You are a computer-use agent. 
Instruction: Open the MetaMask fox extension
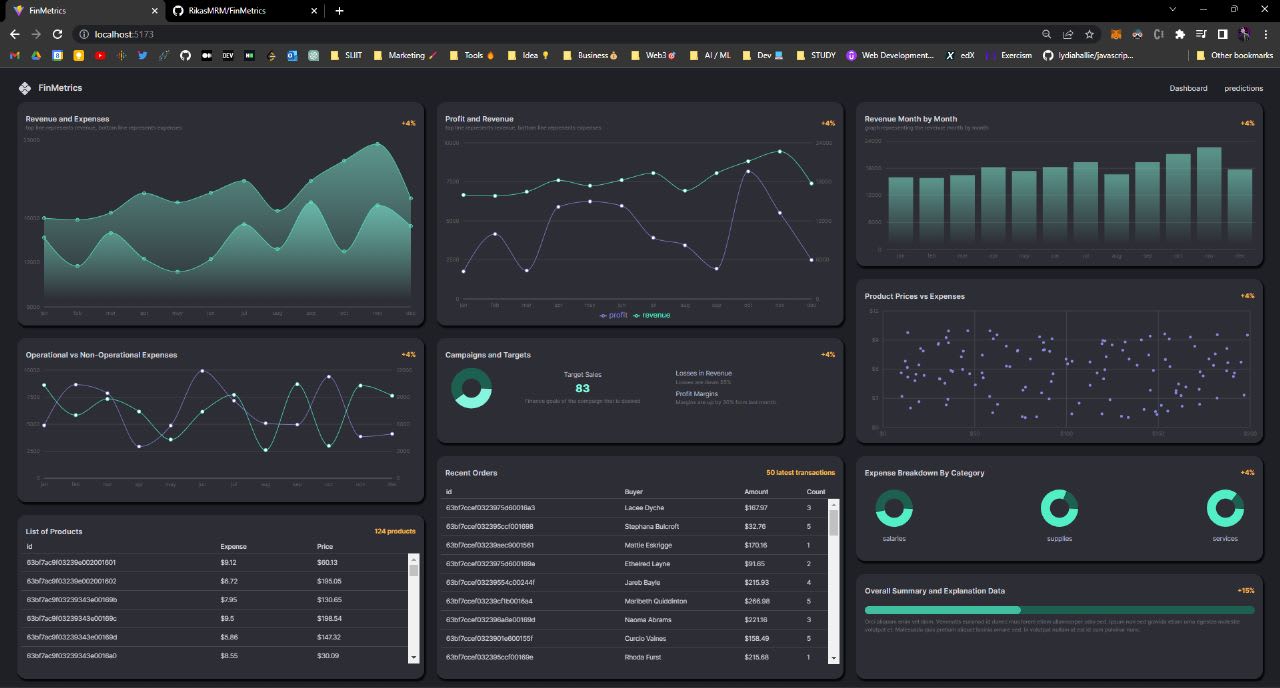click(1115, 34)
